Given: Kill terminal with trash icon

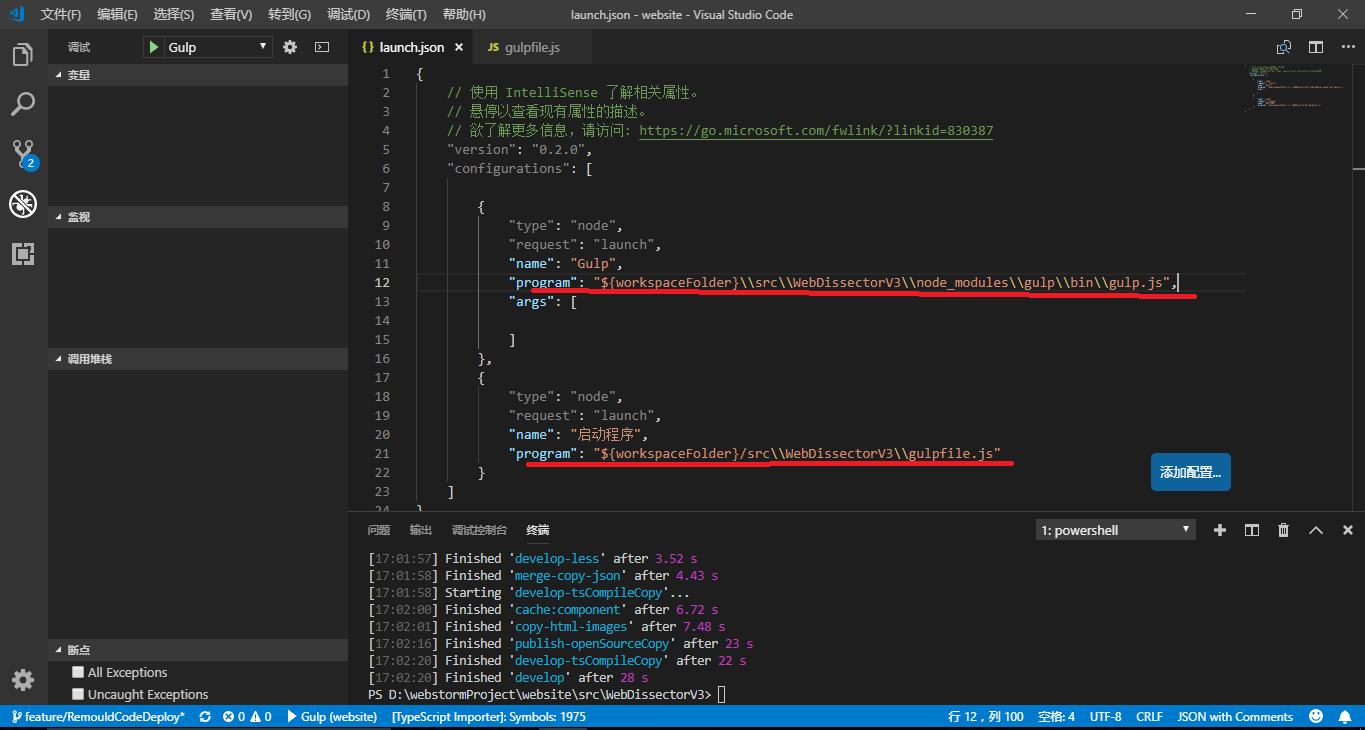Looking at the screenshot, I should [x=1284, y=530].
